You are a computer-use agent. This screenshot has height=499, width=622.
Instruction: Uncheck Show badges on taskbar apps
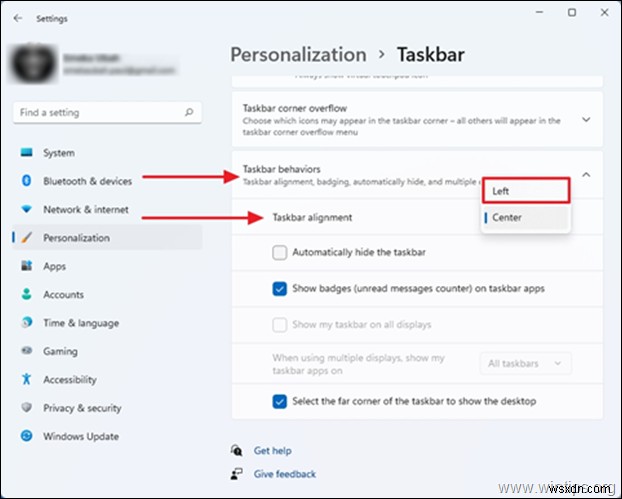tap(280, 289)
